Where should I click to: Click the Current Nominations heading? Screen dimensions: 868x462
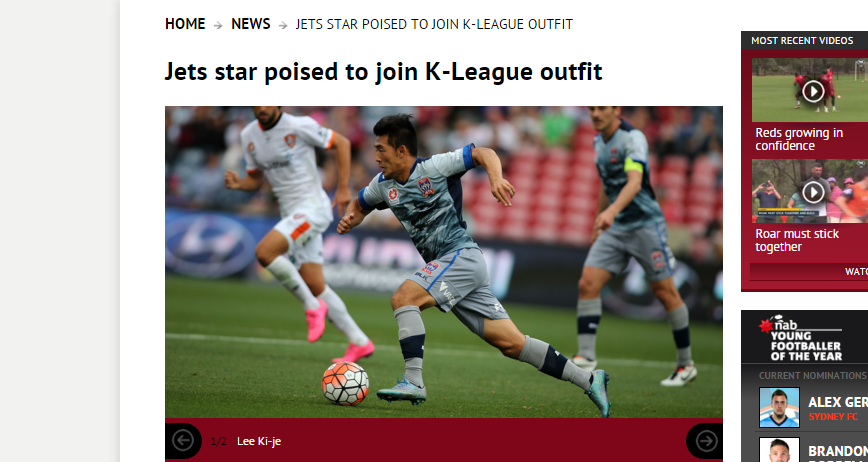[813, 376]
